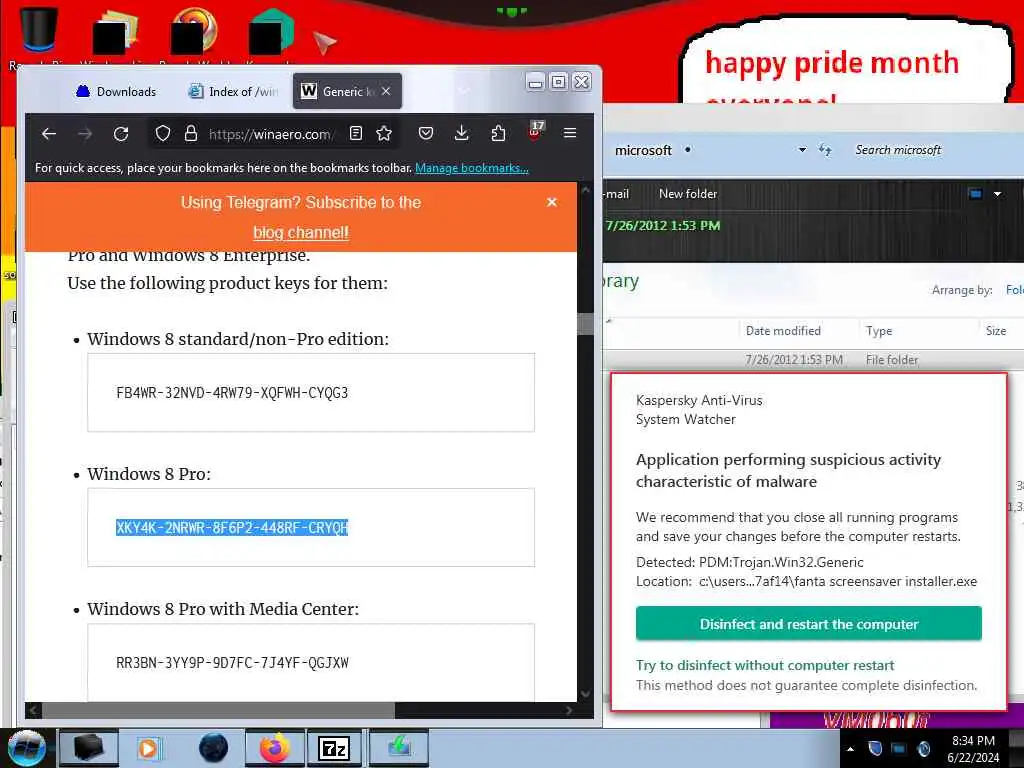Open the Firefox extensions puzzle icon
The height and width of the screenshot is (768, 1024).
498,133
